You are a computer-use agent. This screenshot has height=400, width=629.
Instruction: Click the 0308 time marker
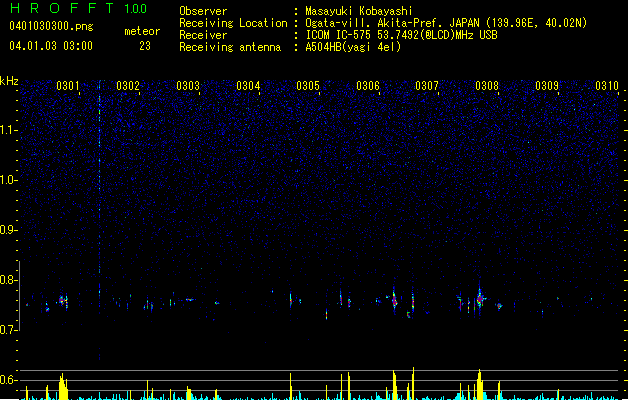(x=487, y=86)
